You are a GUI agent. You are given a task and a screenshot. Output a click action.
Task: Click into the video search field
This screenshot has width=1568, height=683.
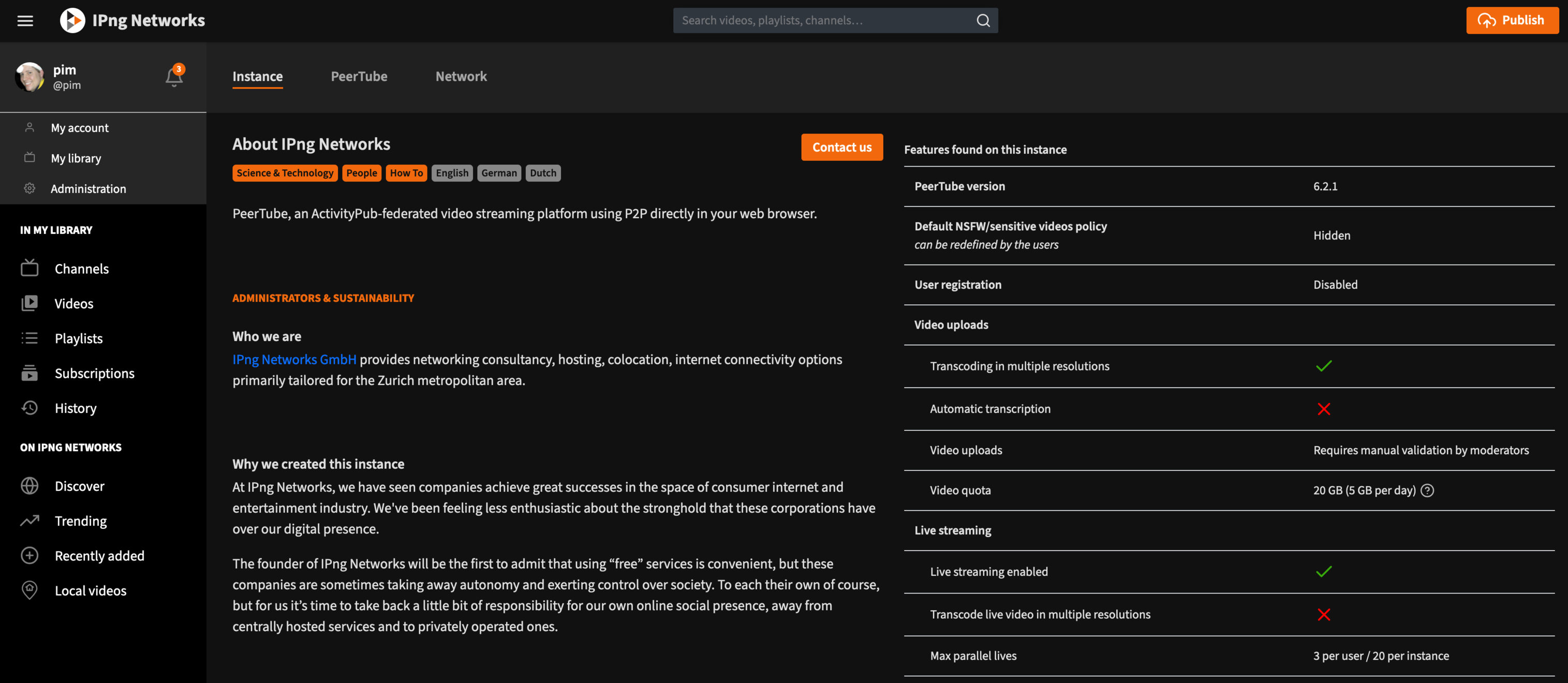pos(822,21)
